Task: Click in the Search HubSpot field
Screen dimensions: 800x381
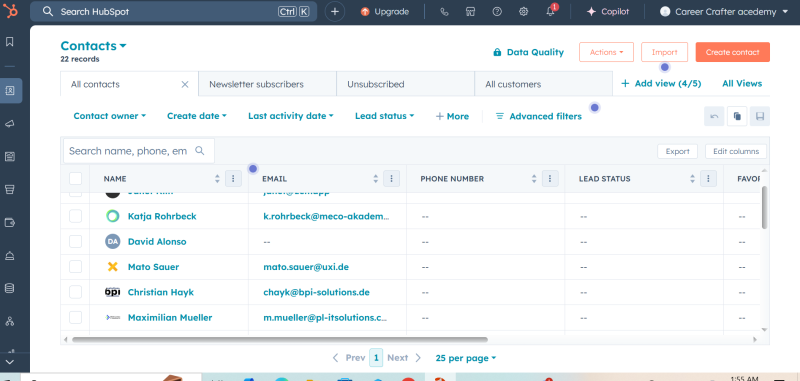Action: pos(173,12)
